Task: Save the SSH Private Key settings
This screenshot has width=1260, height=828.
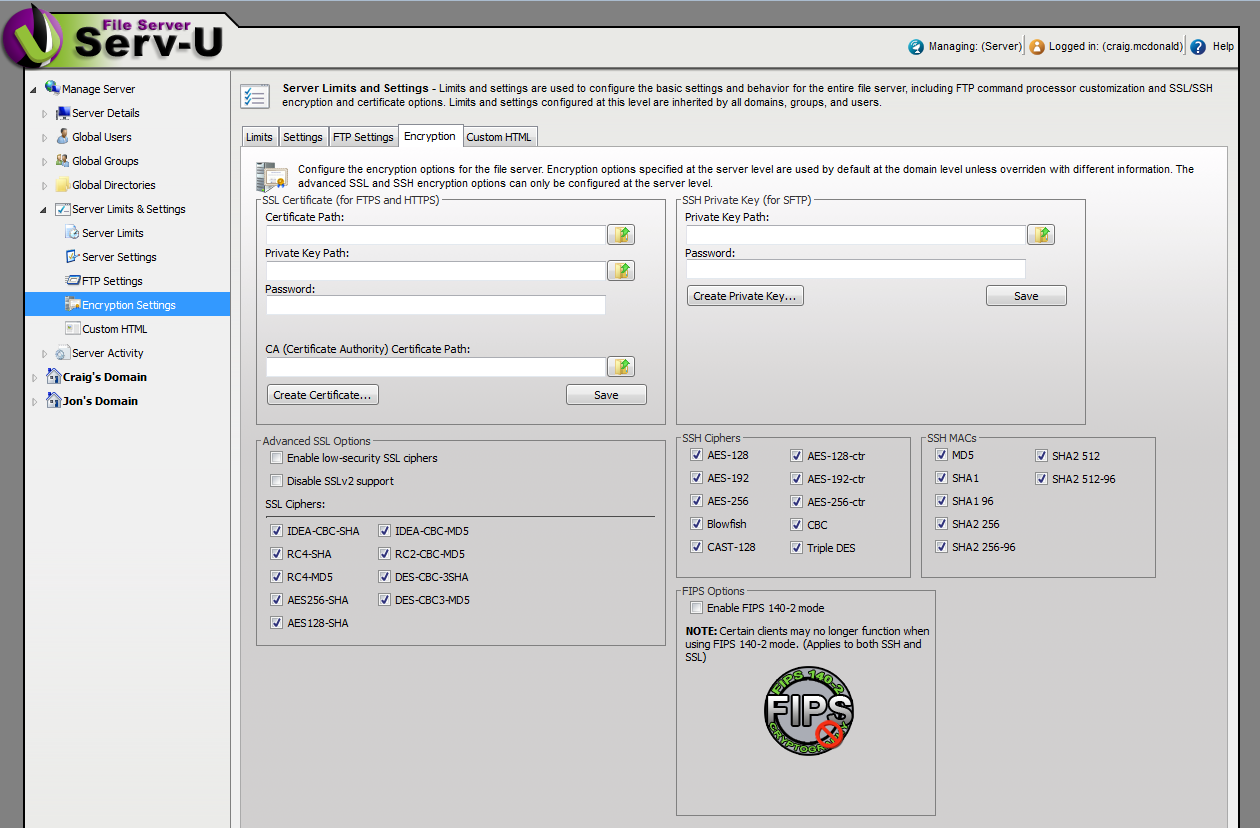Action: [1026, 296]
